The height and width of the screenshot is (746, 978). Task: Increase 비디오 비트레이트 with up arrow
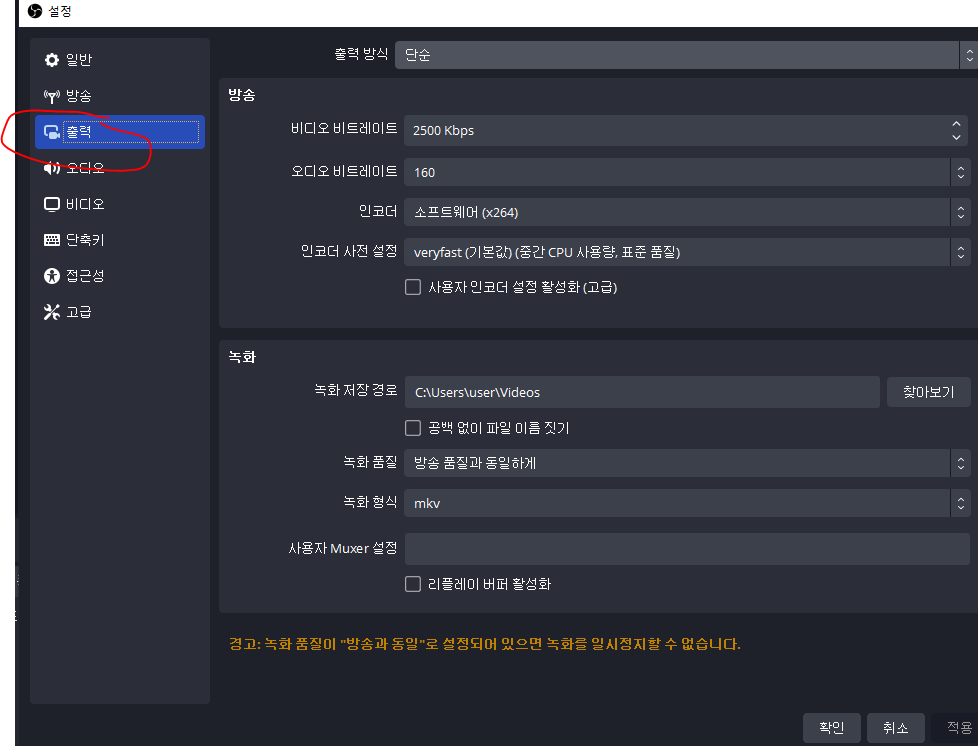coord(956,124)
